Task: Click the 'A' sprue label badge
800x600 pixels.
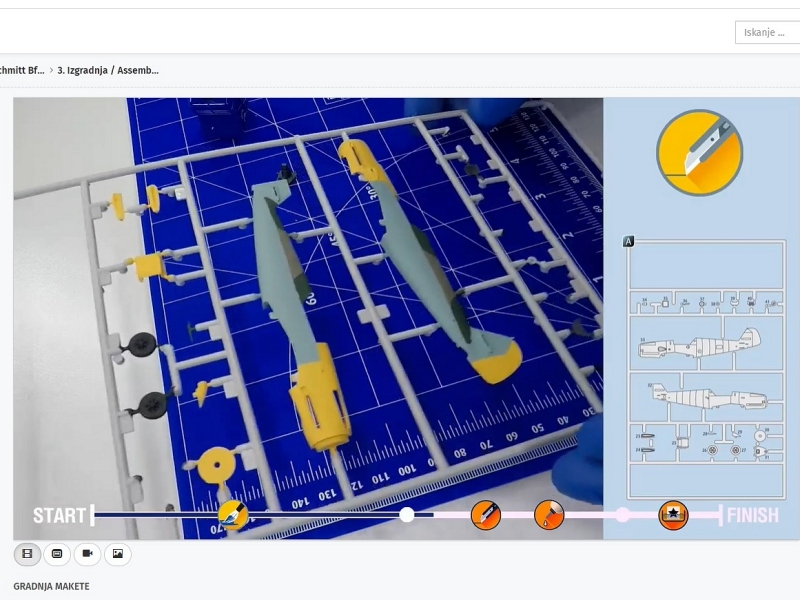Action: pos(629,241)
